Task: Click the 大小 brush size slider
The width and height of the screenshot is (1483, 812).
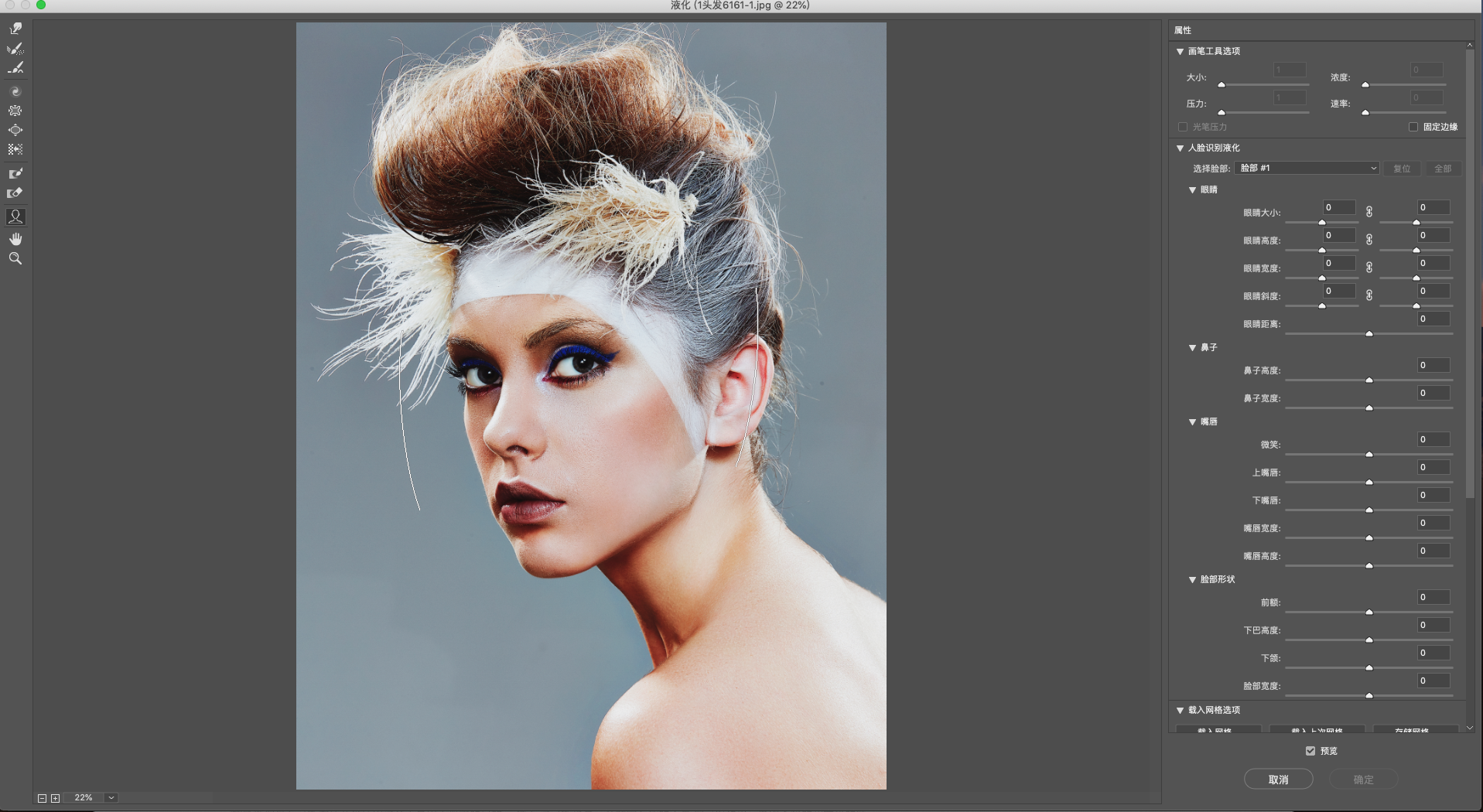Action: [1263, 84]
